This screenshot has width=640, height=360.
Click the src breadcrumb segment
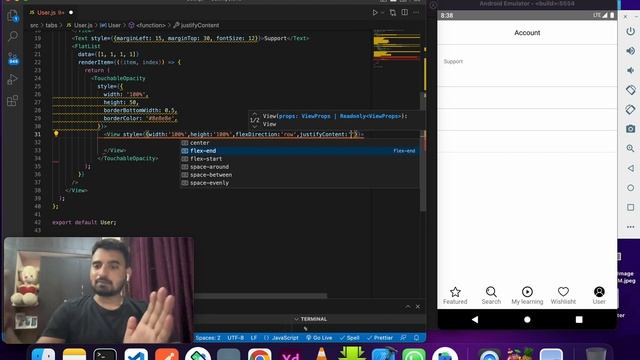coord(34,25)
